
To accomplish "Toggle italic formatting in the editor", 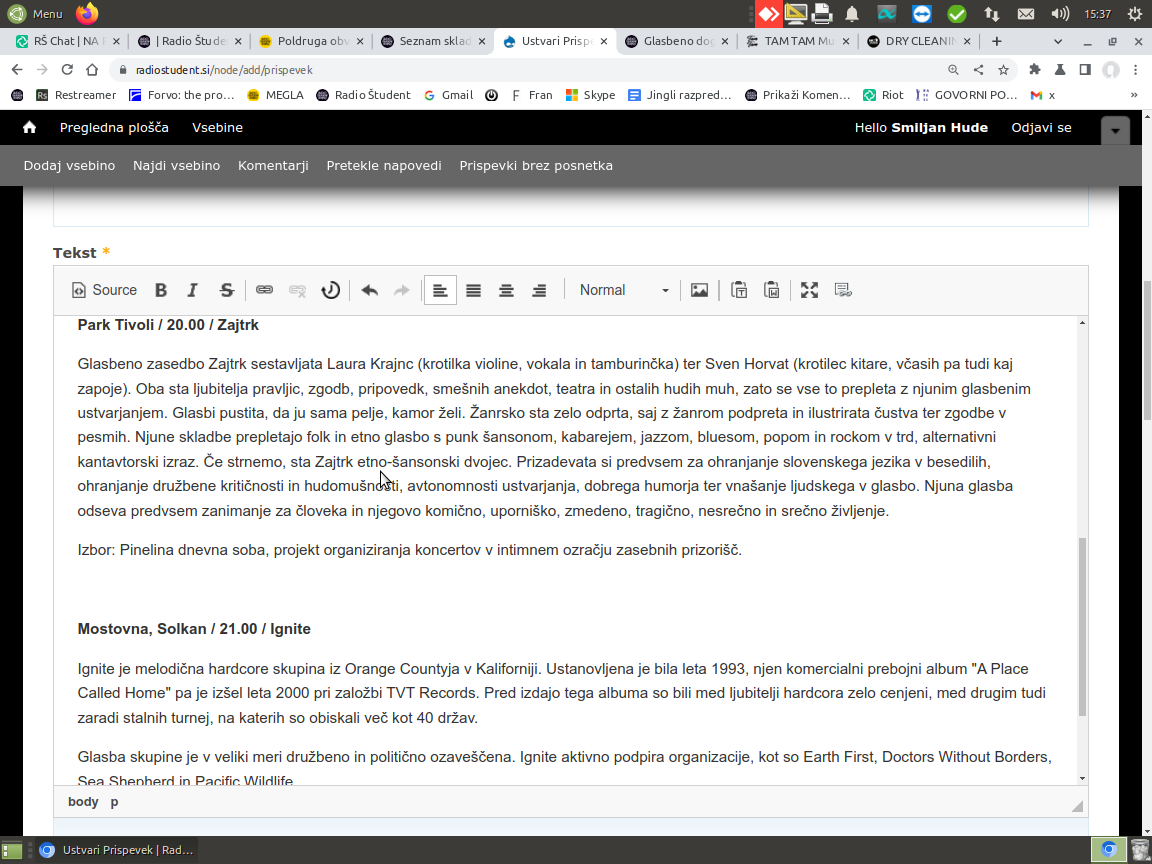I will [x=193, y=290].
